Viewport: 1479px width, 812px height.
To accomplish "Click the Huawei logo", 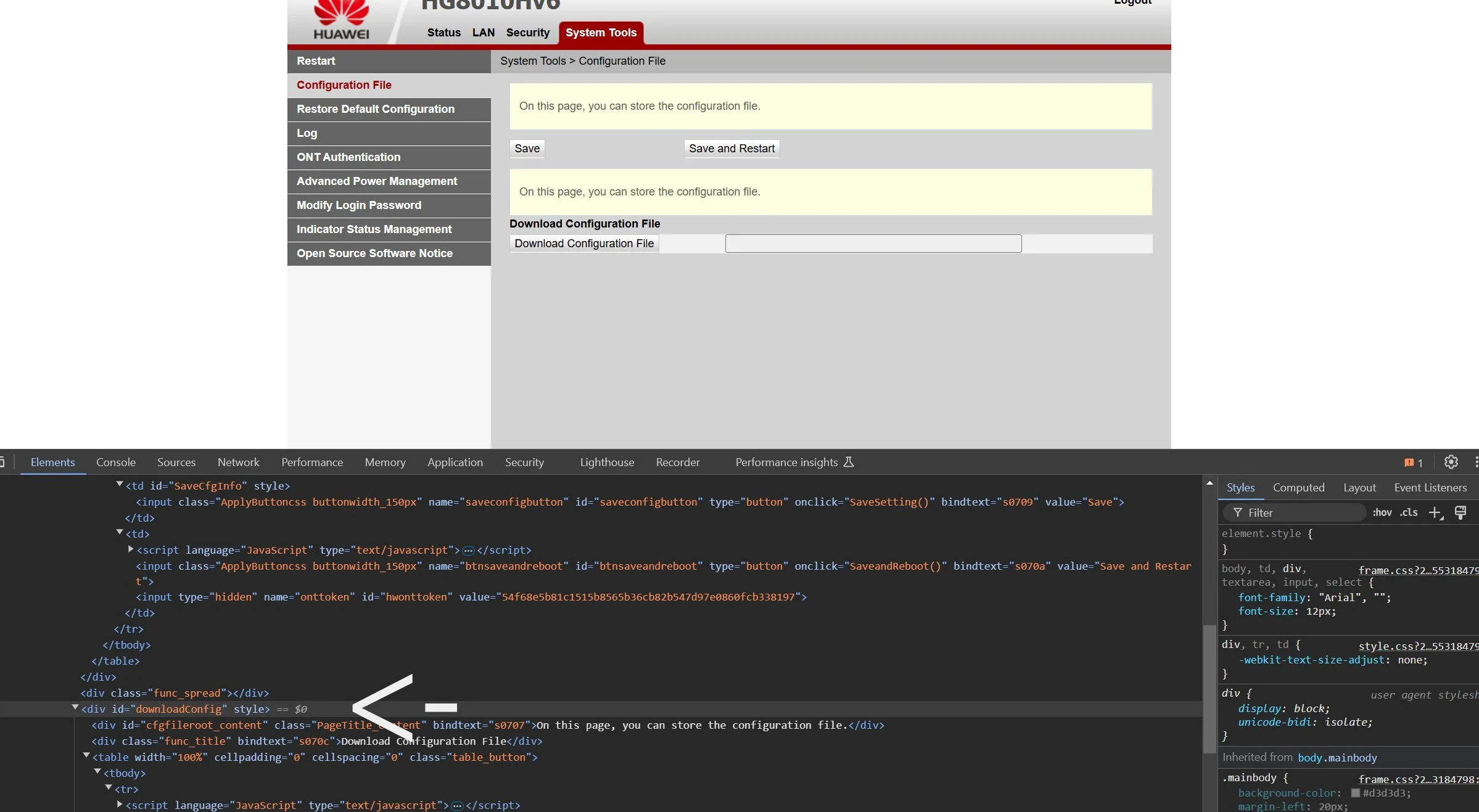I will (341, 20).
